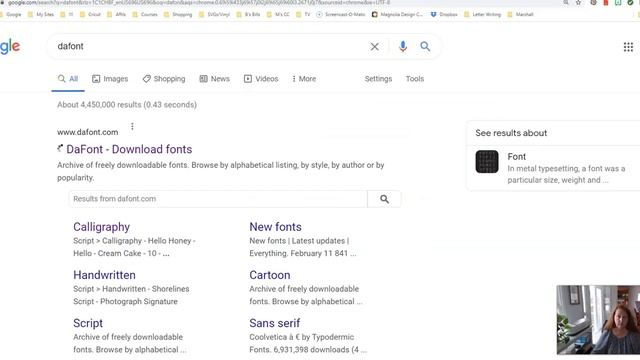This screenshot has width=640, height=360.
Task: Expand the More search options menu
Action: point(304,79)
